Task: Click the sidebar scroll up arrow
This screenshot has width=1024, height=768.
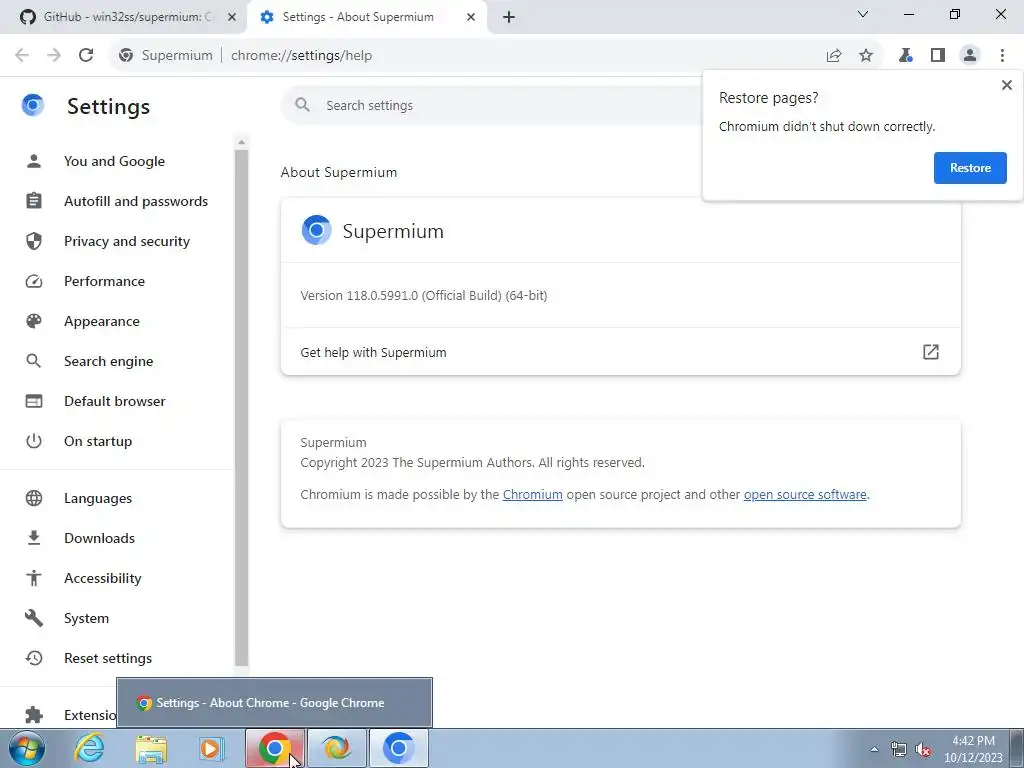Action: click(x=241, y=142)
